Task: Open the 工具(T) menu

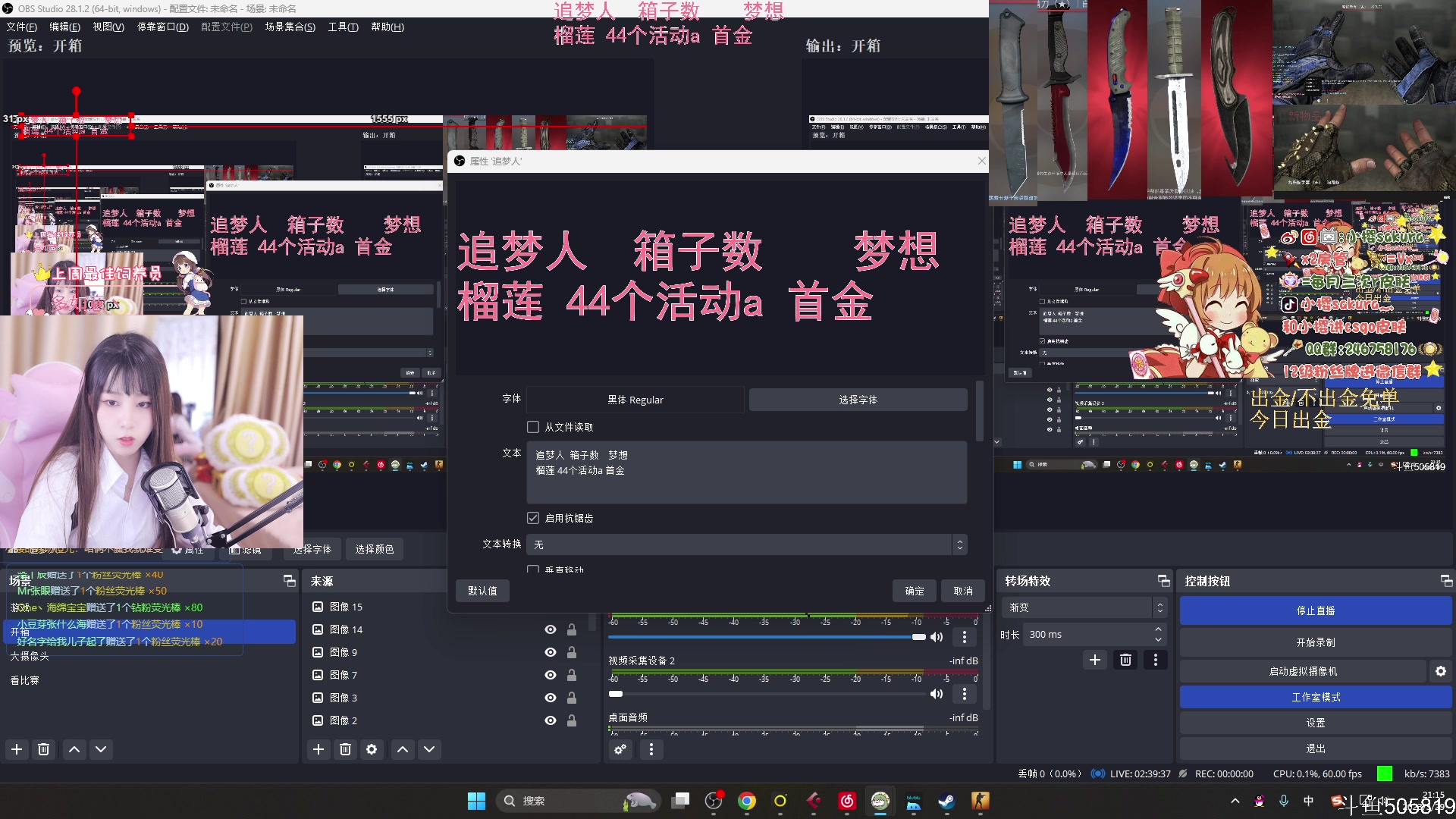Action: tap(343, 27)
